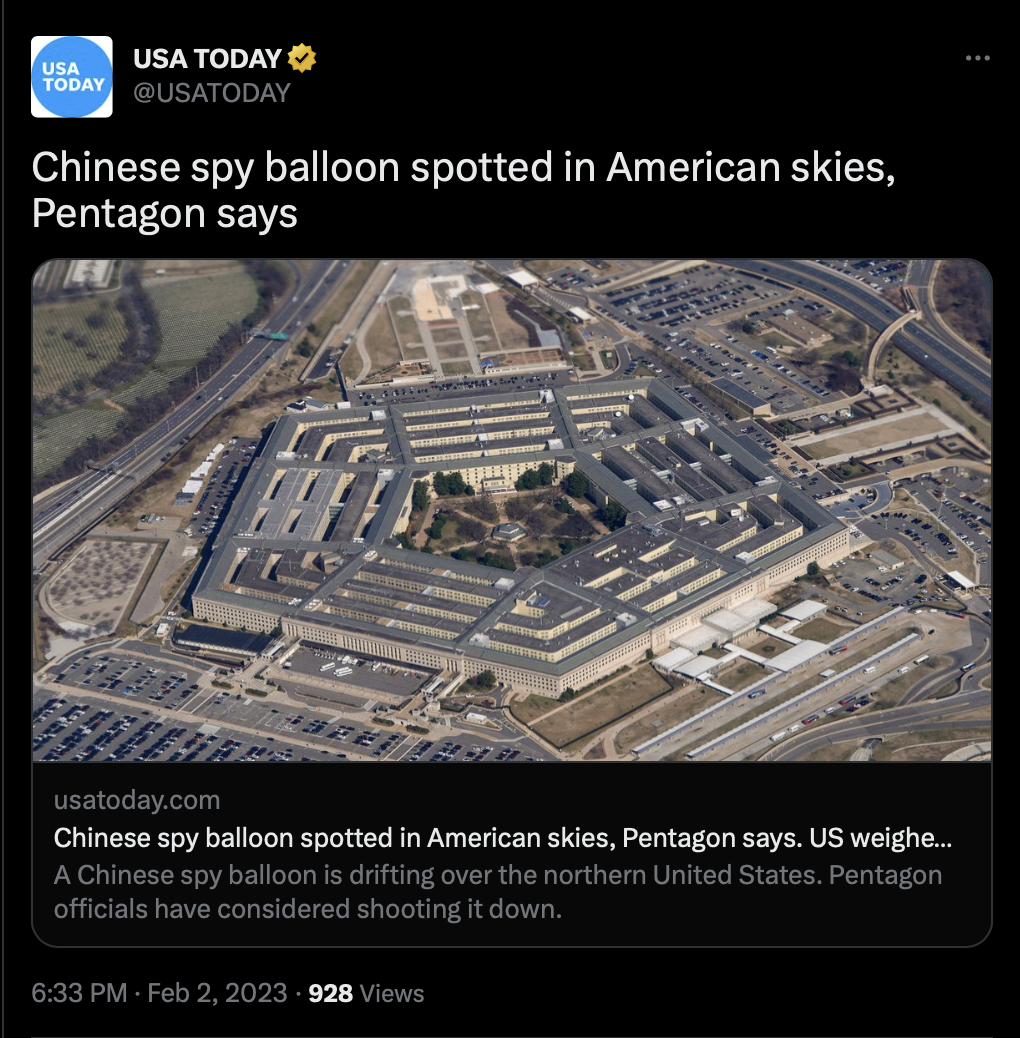Open the @USATODAY handle link
Screen dimensions: 1020x1038
pos(212,93)
